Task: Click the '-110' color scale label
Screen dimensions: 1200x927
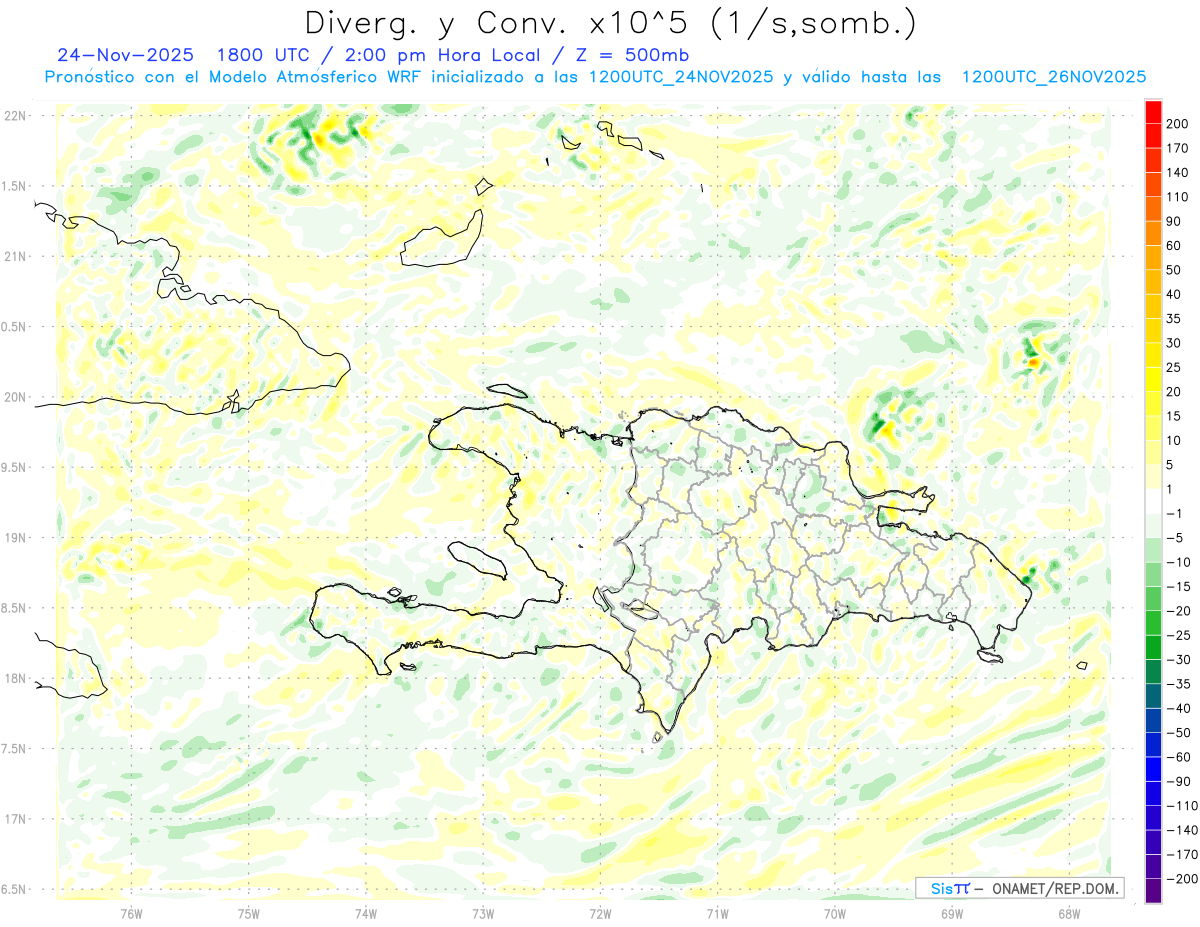Action: [1183, 807]
